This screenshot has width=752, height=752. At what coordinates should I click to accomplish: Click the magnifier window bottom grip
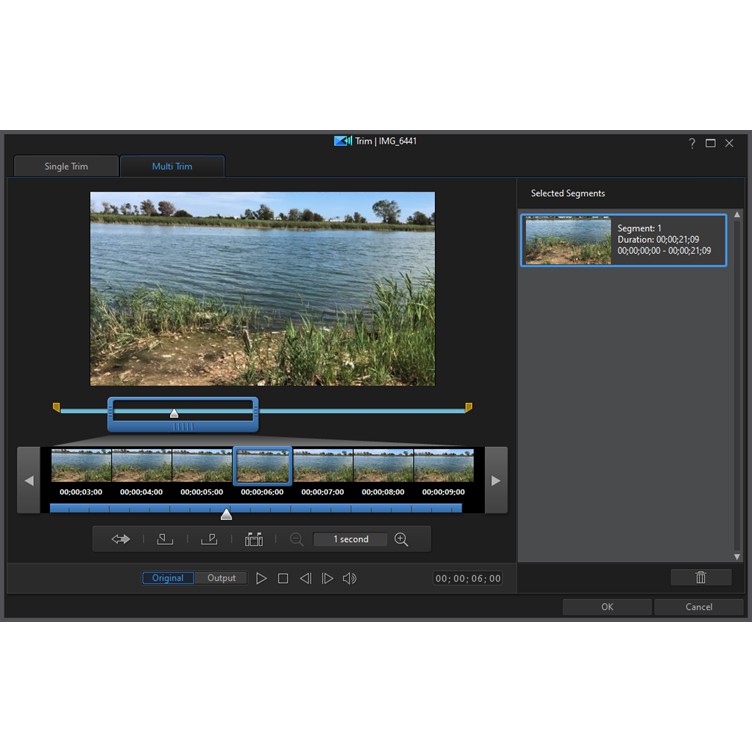click(x=183, y=426)
